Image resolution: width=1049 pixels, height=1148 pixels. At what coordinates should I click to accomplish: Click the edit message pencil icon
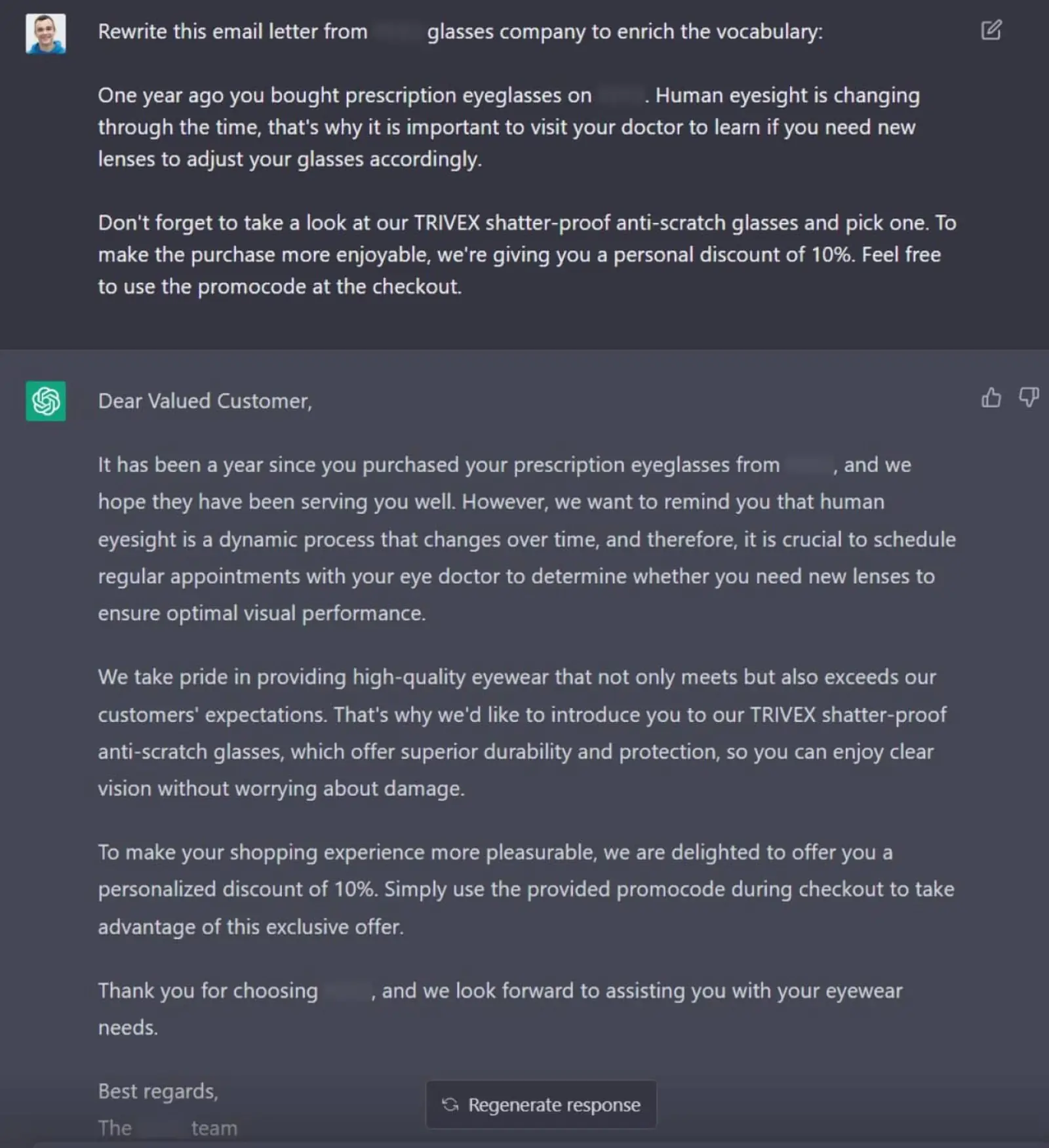[x=991, y=30]
